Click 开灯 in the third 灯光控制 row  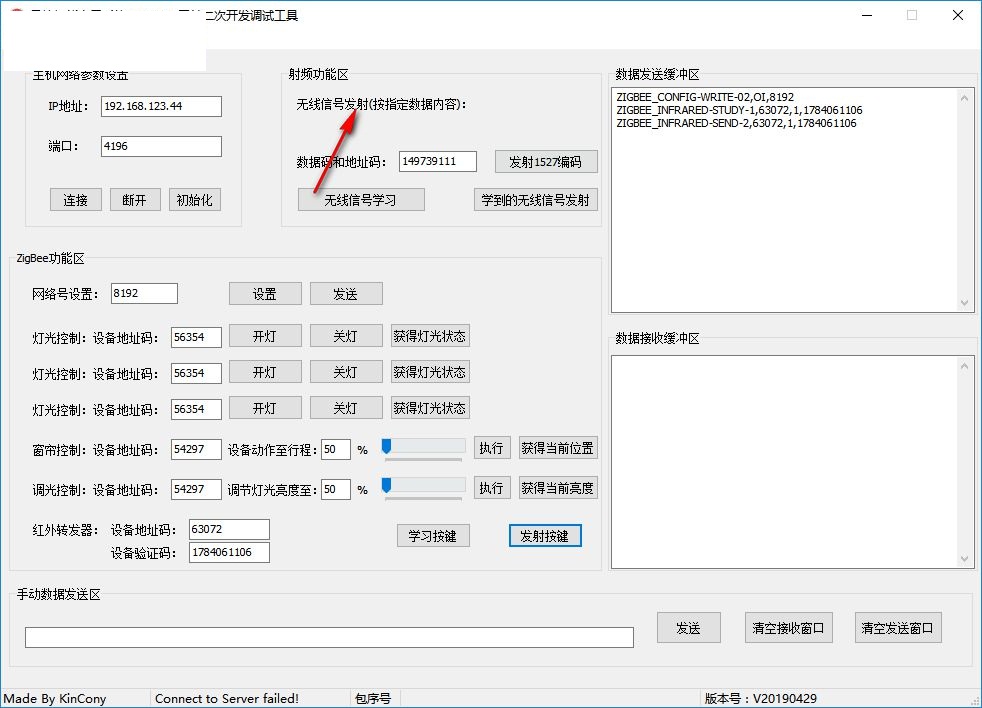point(265,408)
